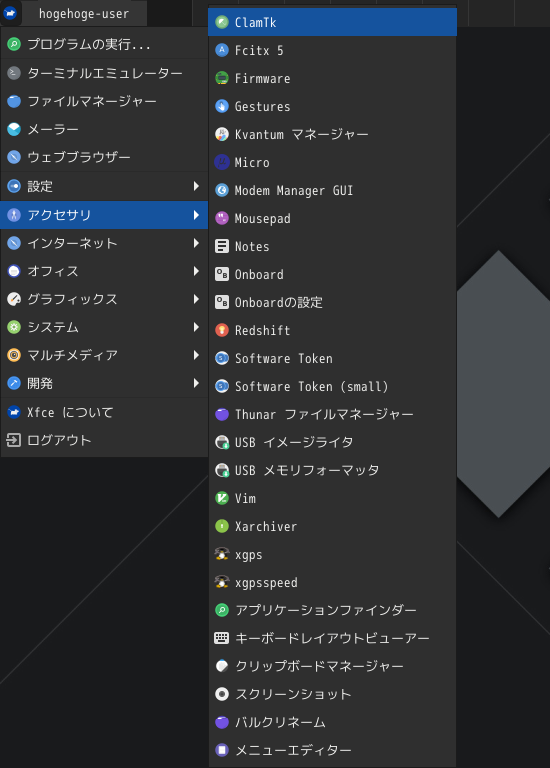This screenshot has height=768, width=550.
Task: Click the xgps penguin icon
Action: coord(222,554)
